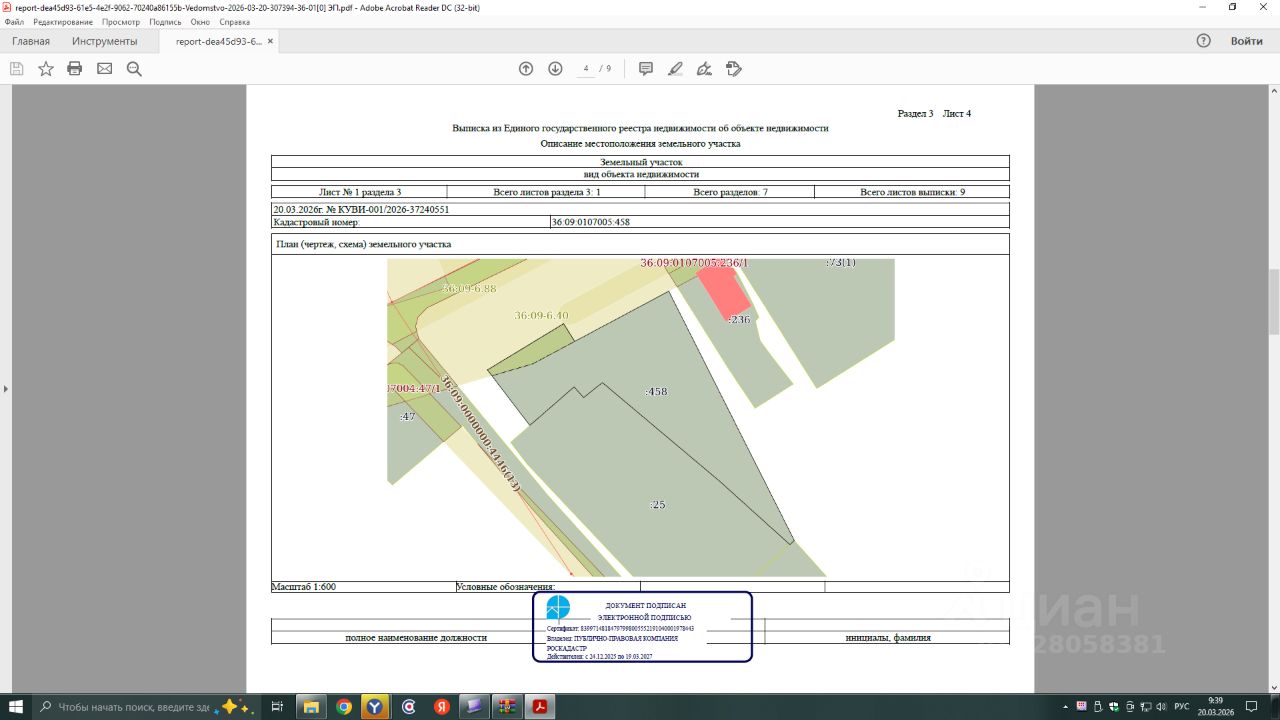
Task: Close the report-dea45d93 document tab
Action: click(270, 42)
